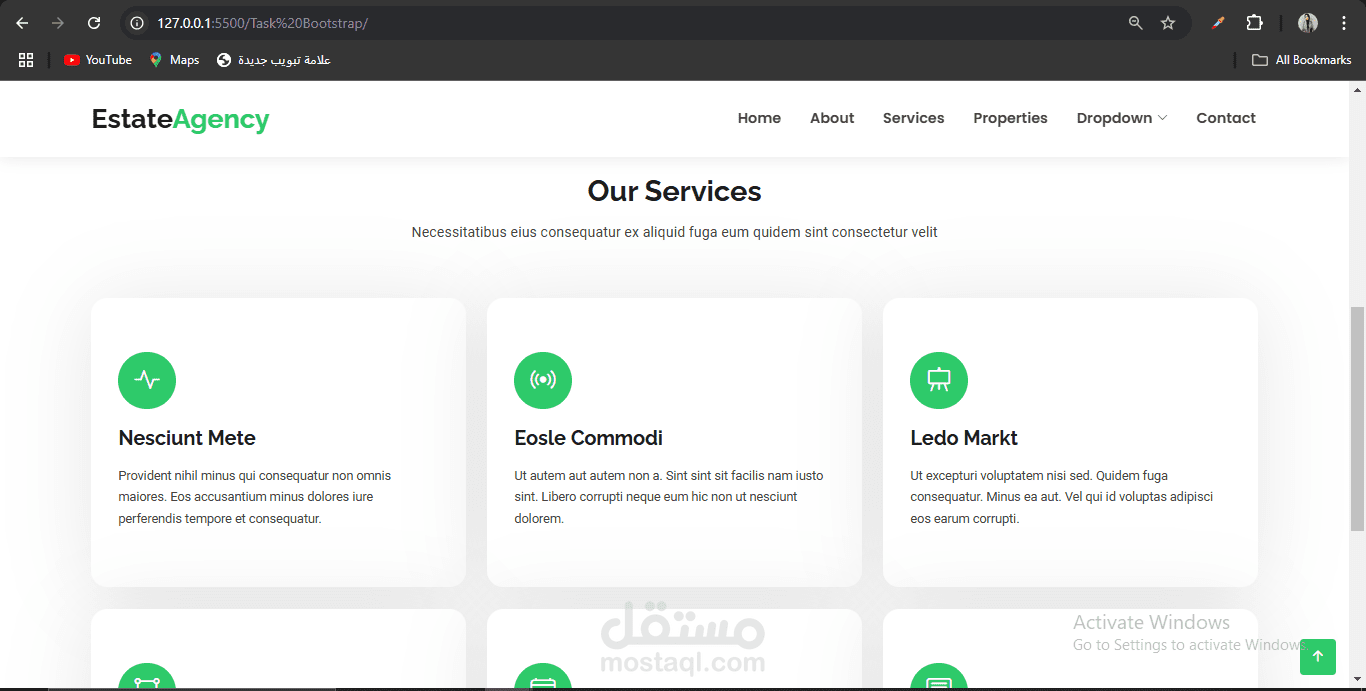Image resolution: width=1366 pixels, height=691 pixels.
Task: Open the YouTube bookmark
Action: click(98, 60)
